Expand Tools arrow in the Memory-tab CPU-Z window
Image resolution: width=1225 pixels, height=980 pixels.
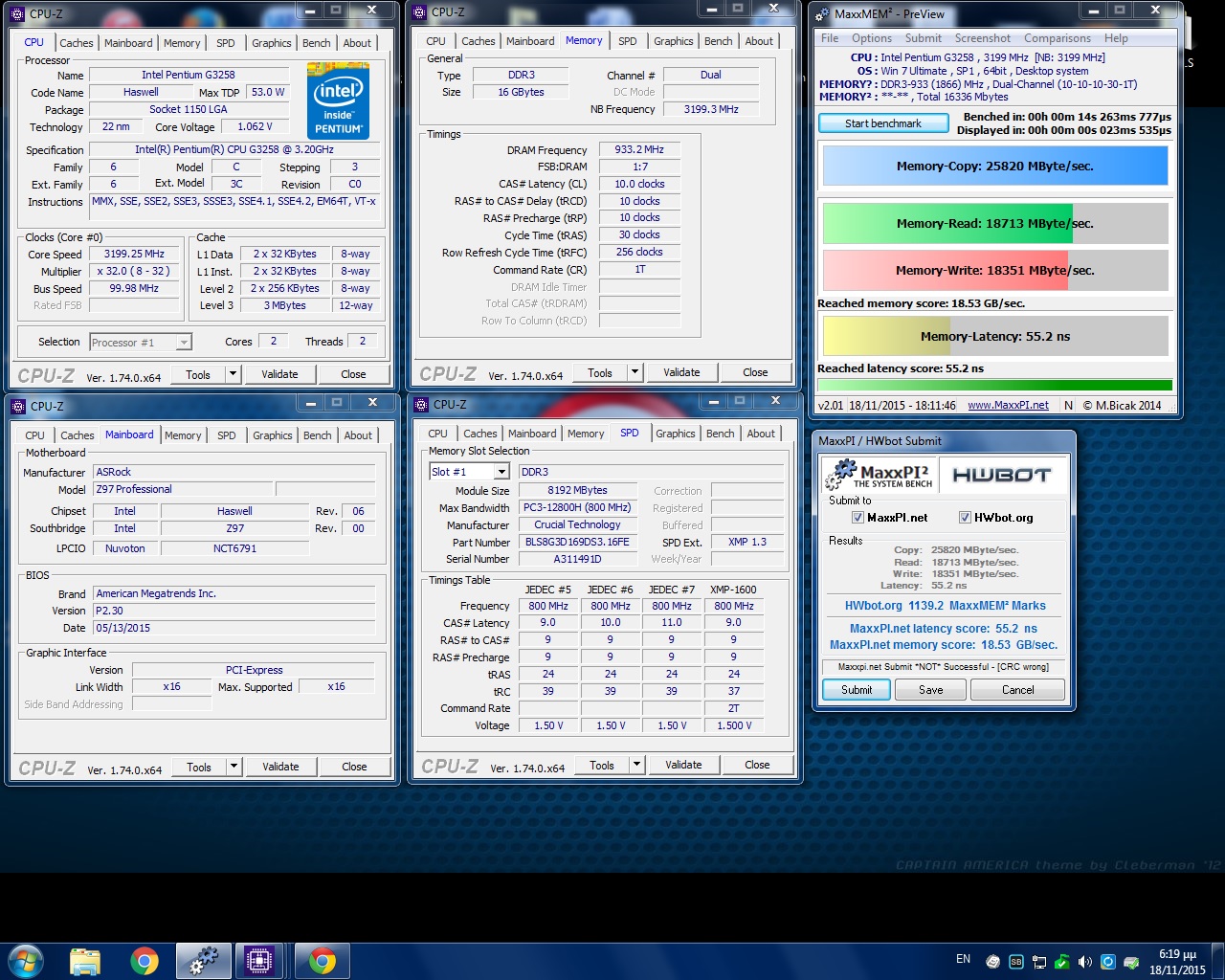click(635, 372)
